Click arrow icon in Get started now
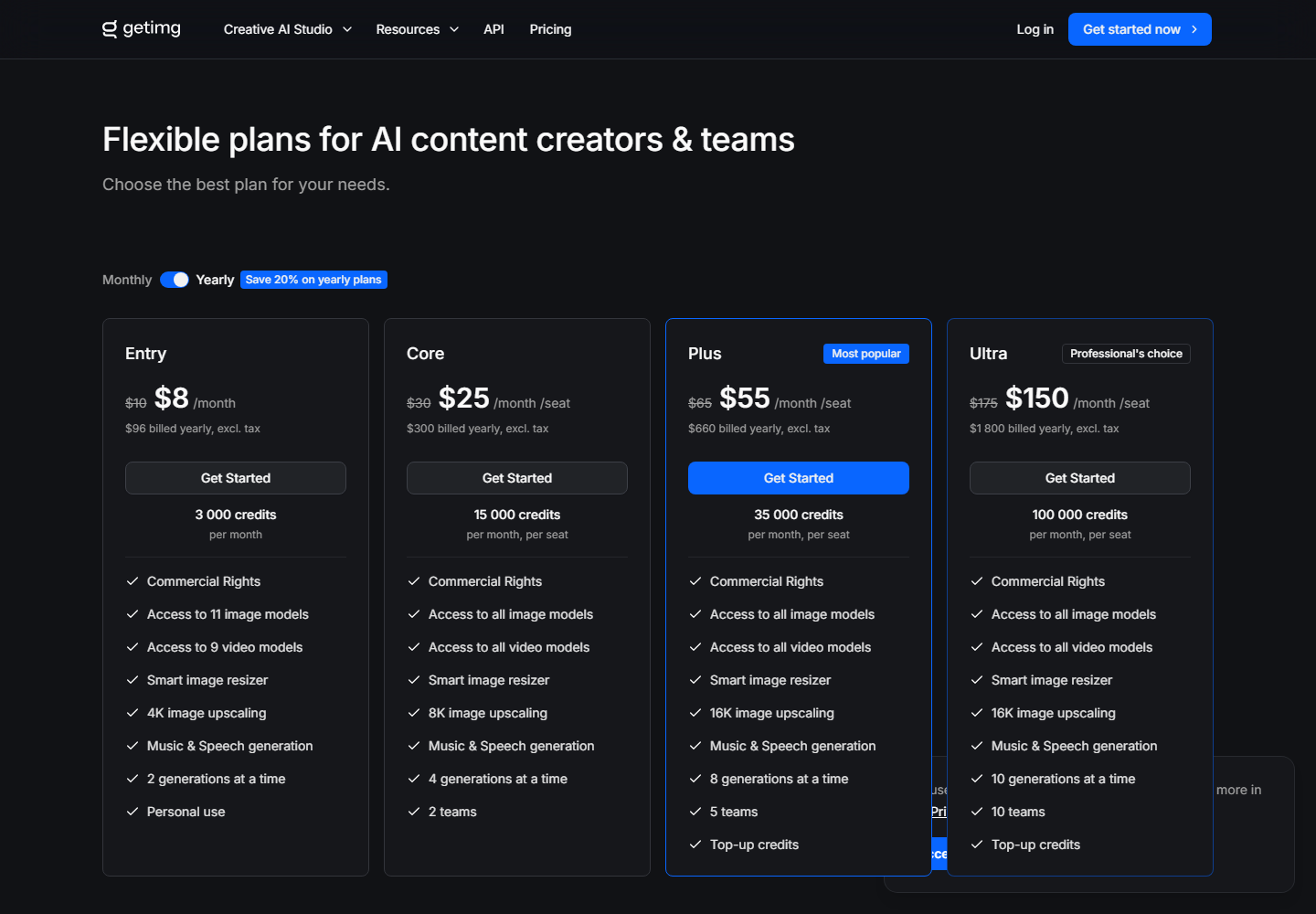Viewport: 1316px width, 914px height. [x=1194, y=29]
